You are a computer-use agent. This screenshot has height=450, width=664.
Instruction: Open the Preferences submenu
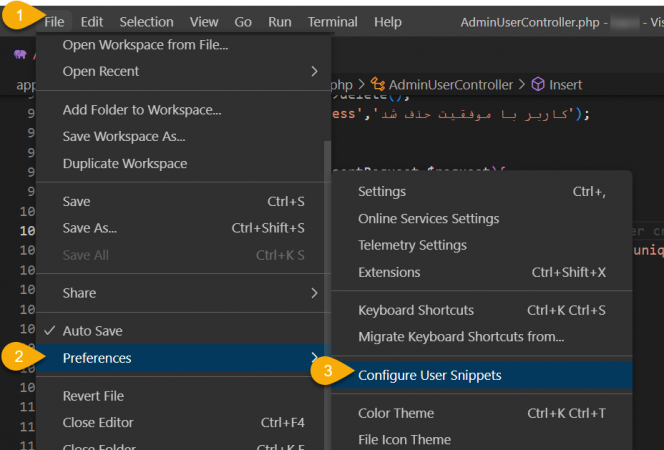[x=97, y=358]
